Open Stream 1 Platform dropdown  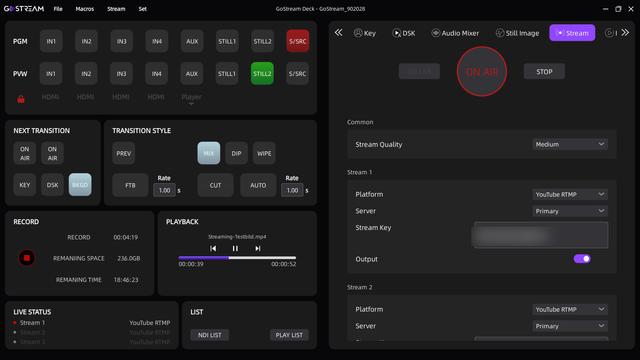click(x=570, y=194)
